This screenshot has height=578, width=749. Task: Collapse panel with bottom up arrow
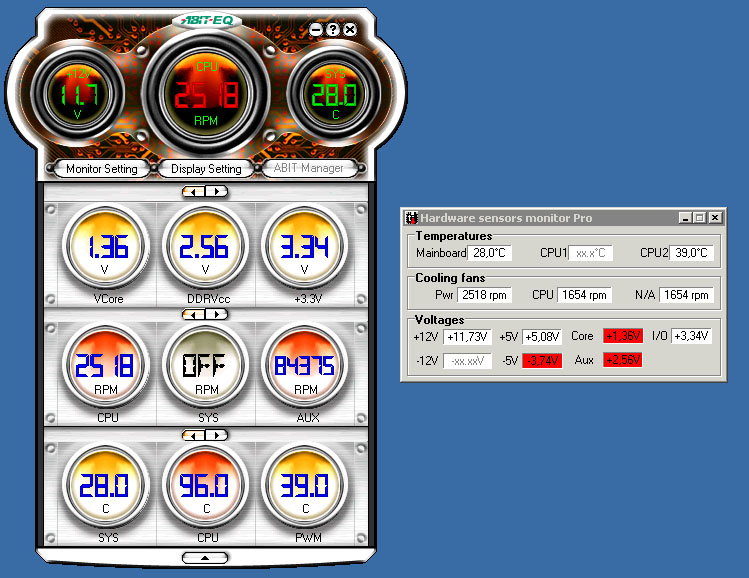[205, 558]
